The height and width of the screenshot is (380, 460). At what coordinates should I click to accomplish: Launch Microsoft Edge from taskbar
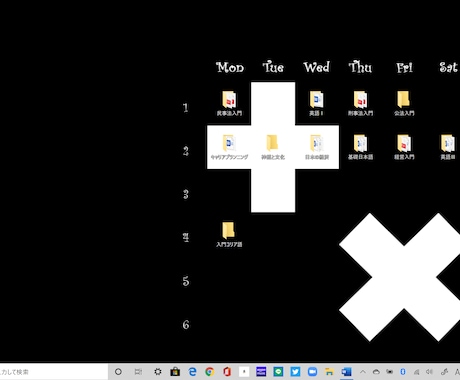(192, 372)
